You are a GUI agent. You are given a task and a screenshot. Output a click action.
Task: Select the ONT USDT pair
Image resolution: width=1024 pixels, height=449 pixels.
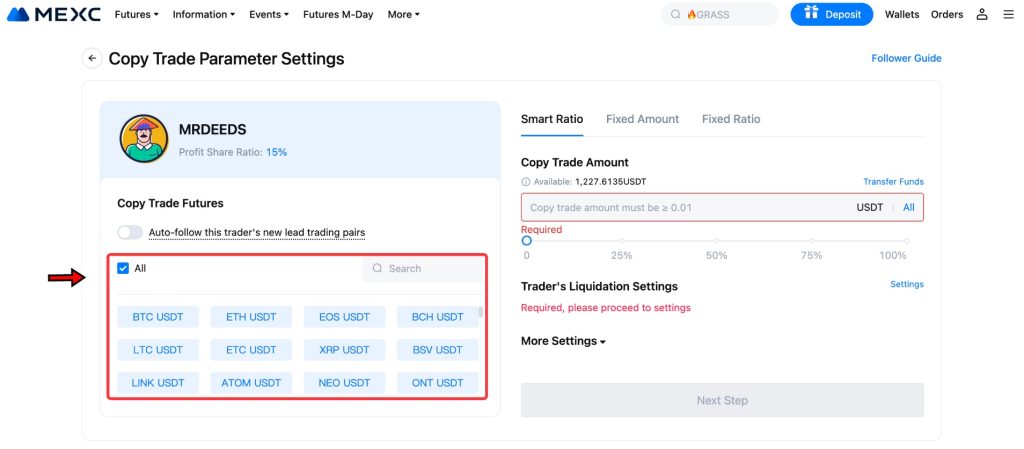tap(438, 383)
